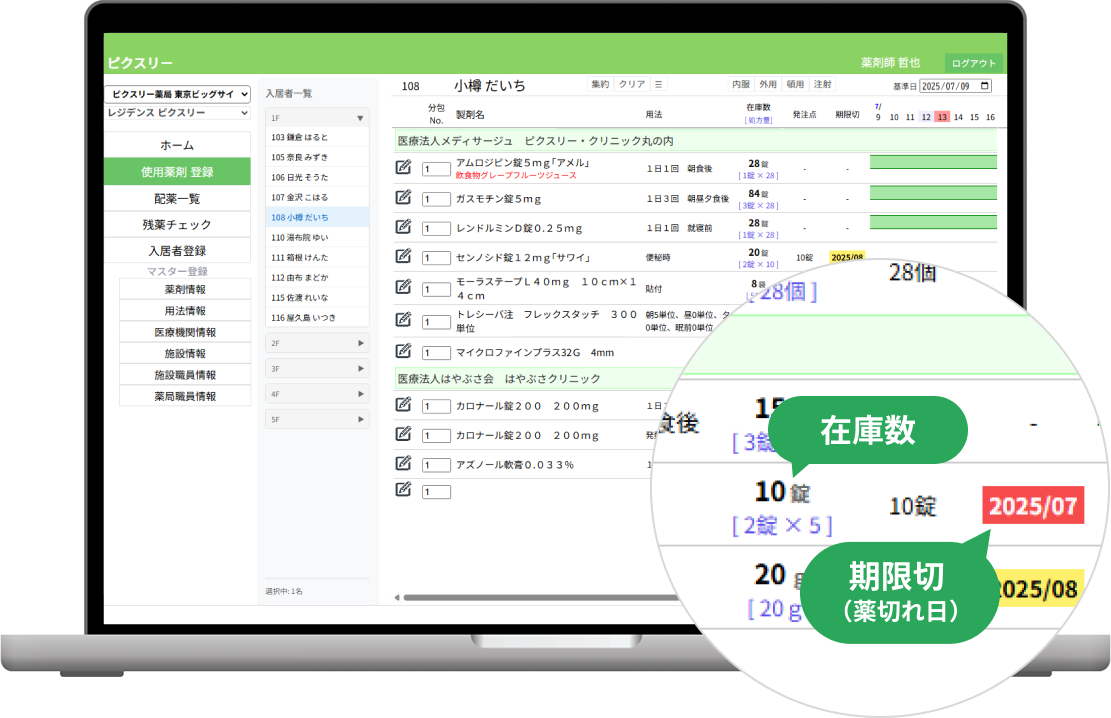Image resolution: width=1111 pixels, height=718 pixels.
Task: Open the calendar icon in the 基準日 field
Action: point(983,86)
